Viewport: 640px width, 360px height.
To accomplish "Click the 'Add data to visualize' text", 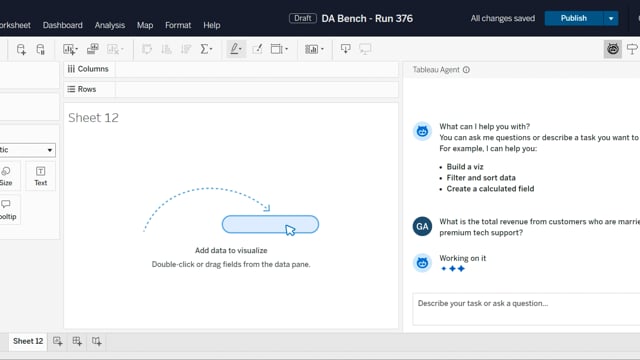I will 231,251.
